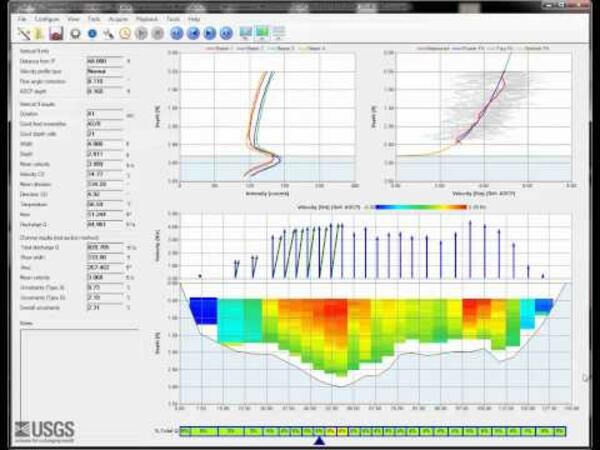Open the File menu
Screen dimensions: 600x450
pyautogui.click(x=21, y=19)
